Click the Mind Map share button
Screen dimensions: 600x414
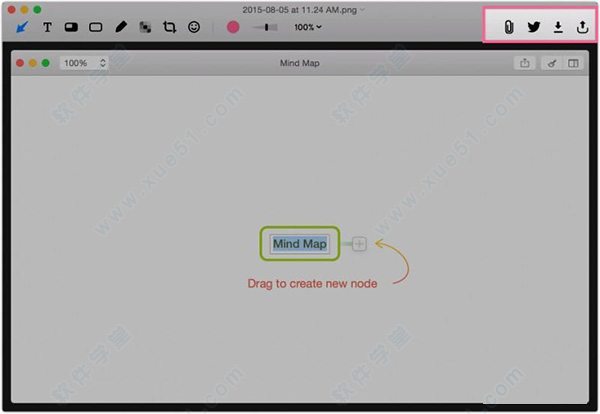tap(525, 63)
